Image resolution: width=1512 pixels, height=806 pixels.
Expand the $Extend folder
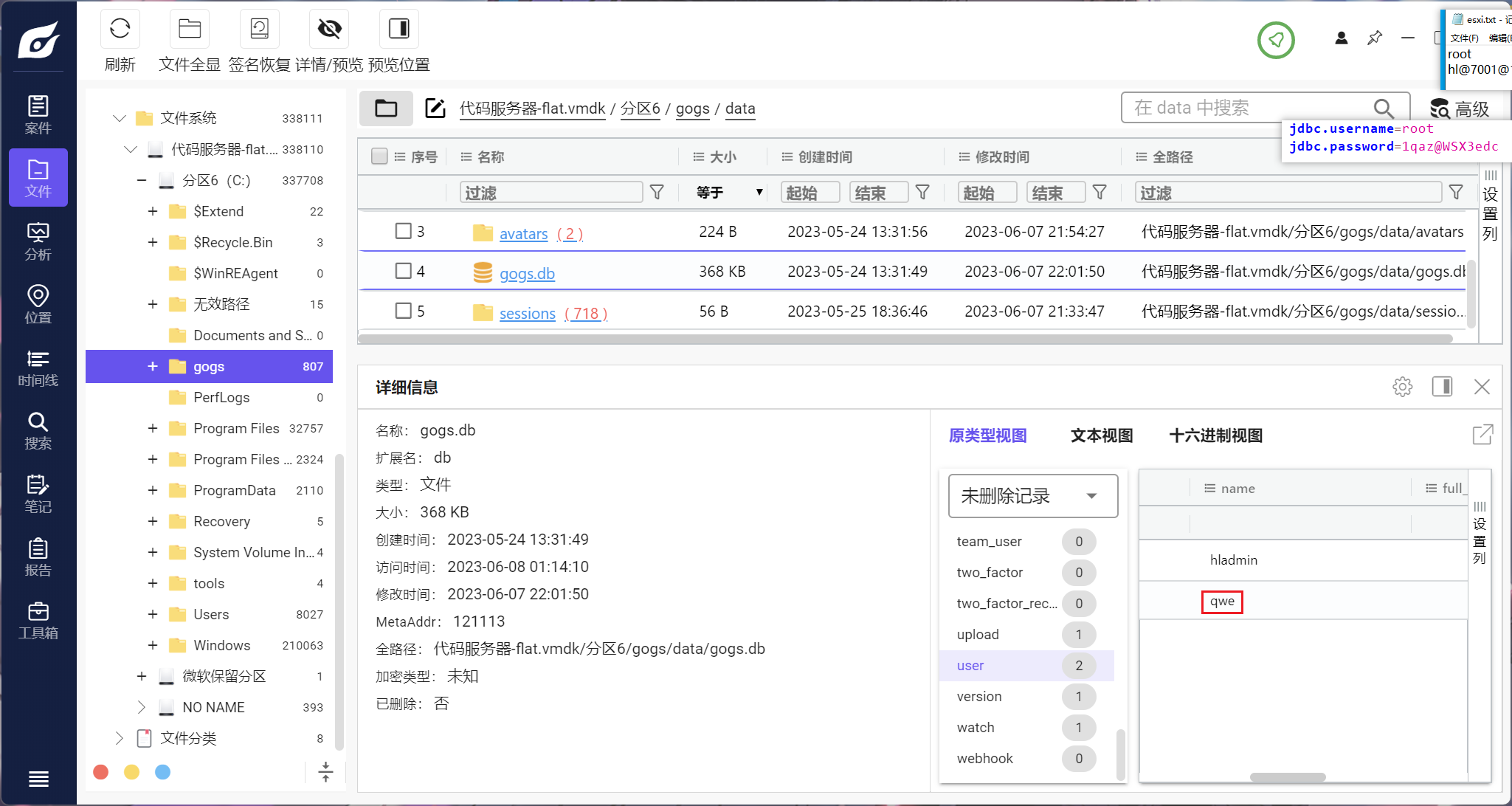coord(153,211)
